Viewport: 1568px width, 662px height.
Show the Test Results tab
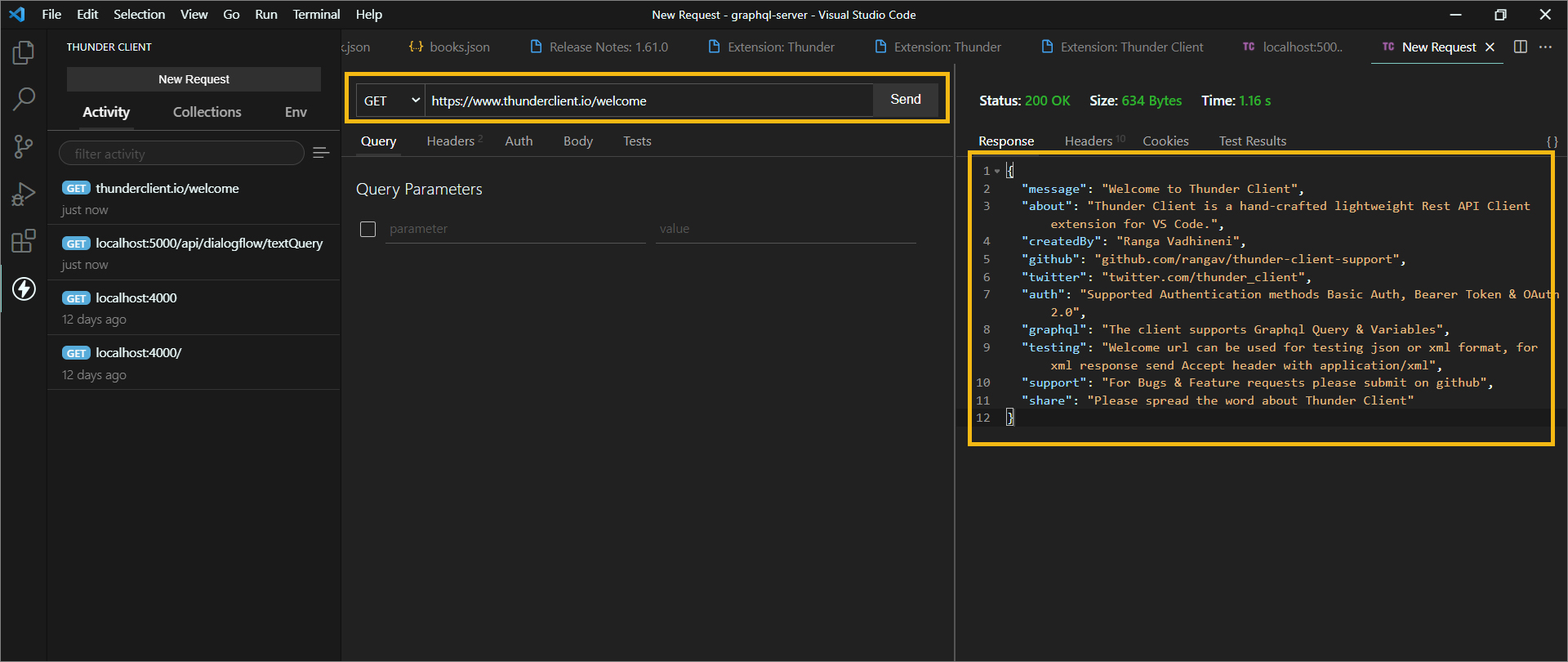pyautogui.click(x=1253, y=141)
